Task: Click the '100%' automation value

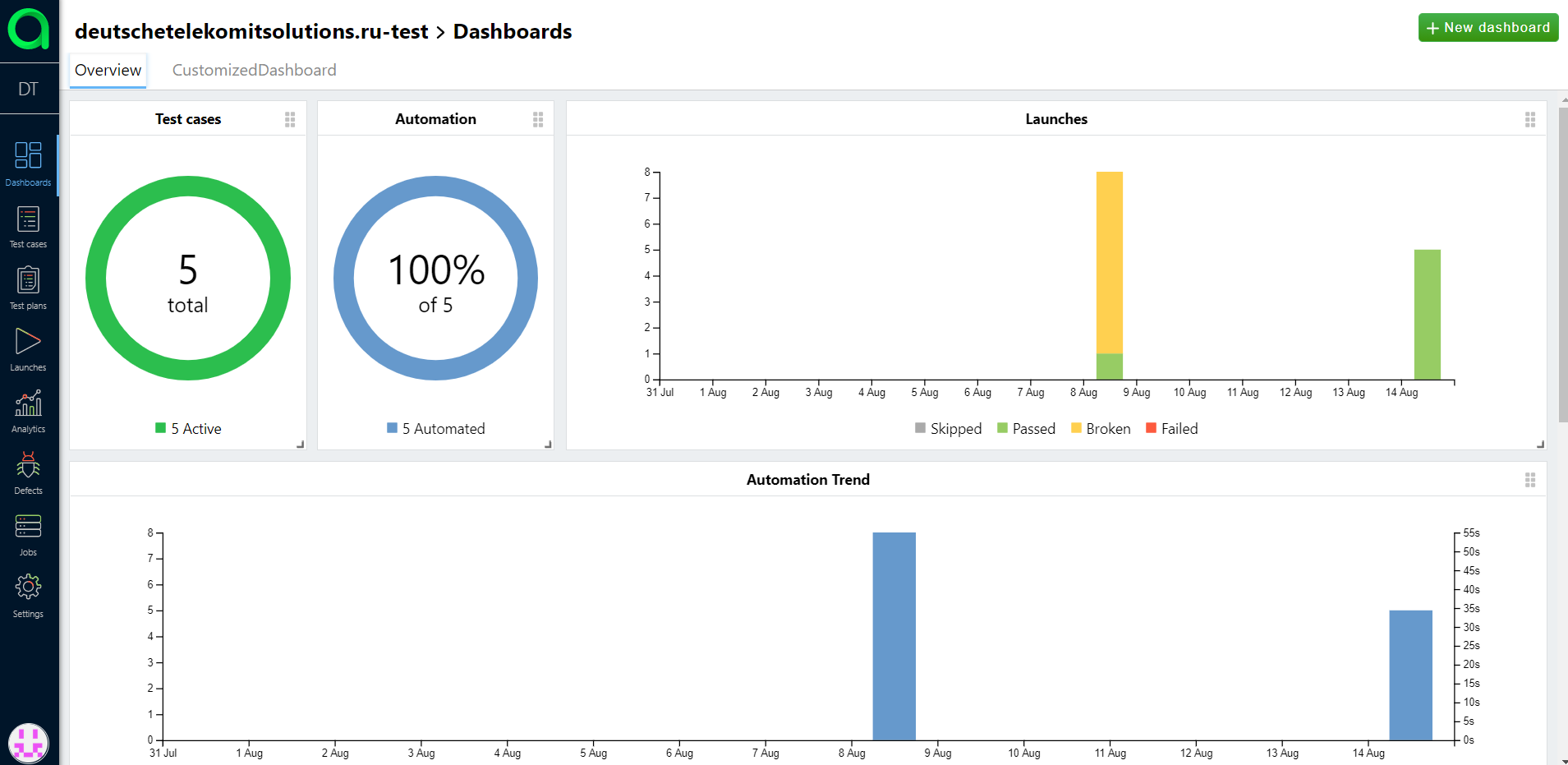Action: coord(436,270)
